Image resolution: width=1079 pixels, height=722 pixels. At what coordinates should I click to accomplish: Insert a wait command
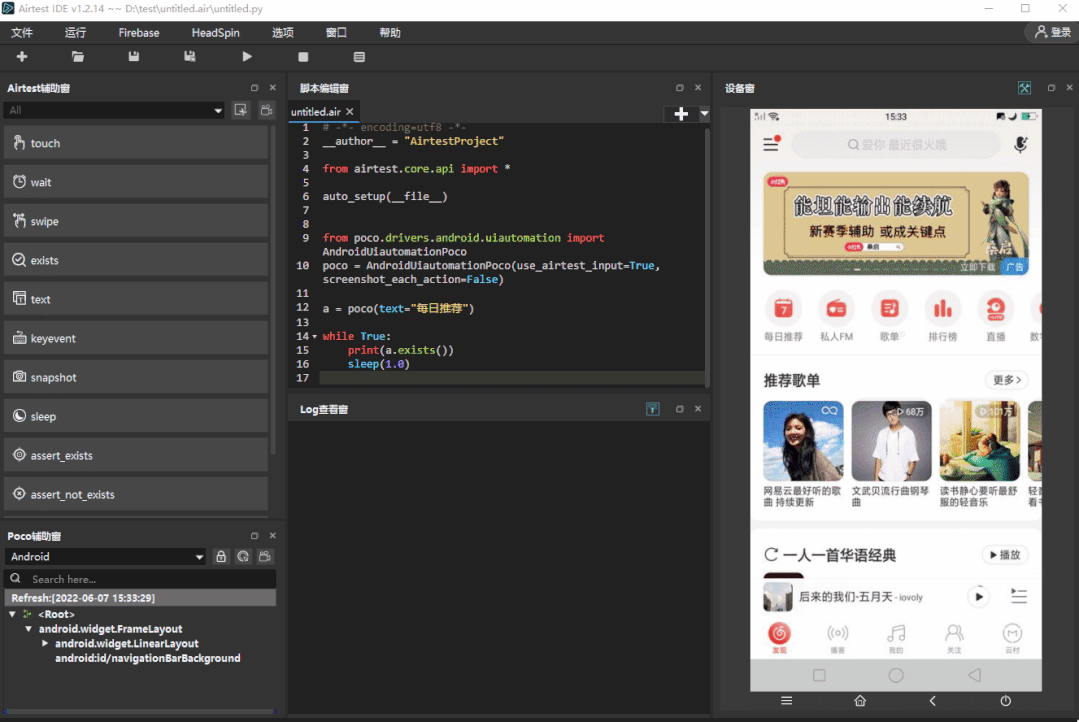pos(136,182)
